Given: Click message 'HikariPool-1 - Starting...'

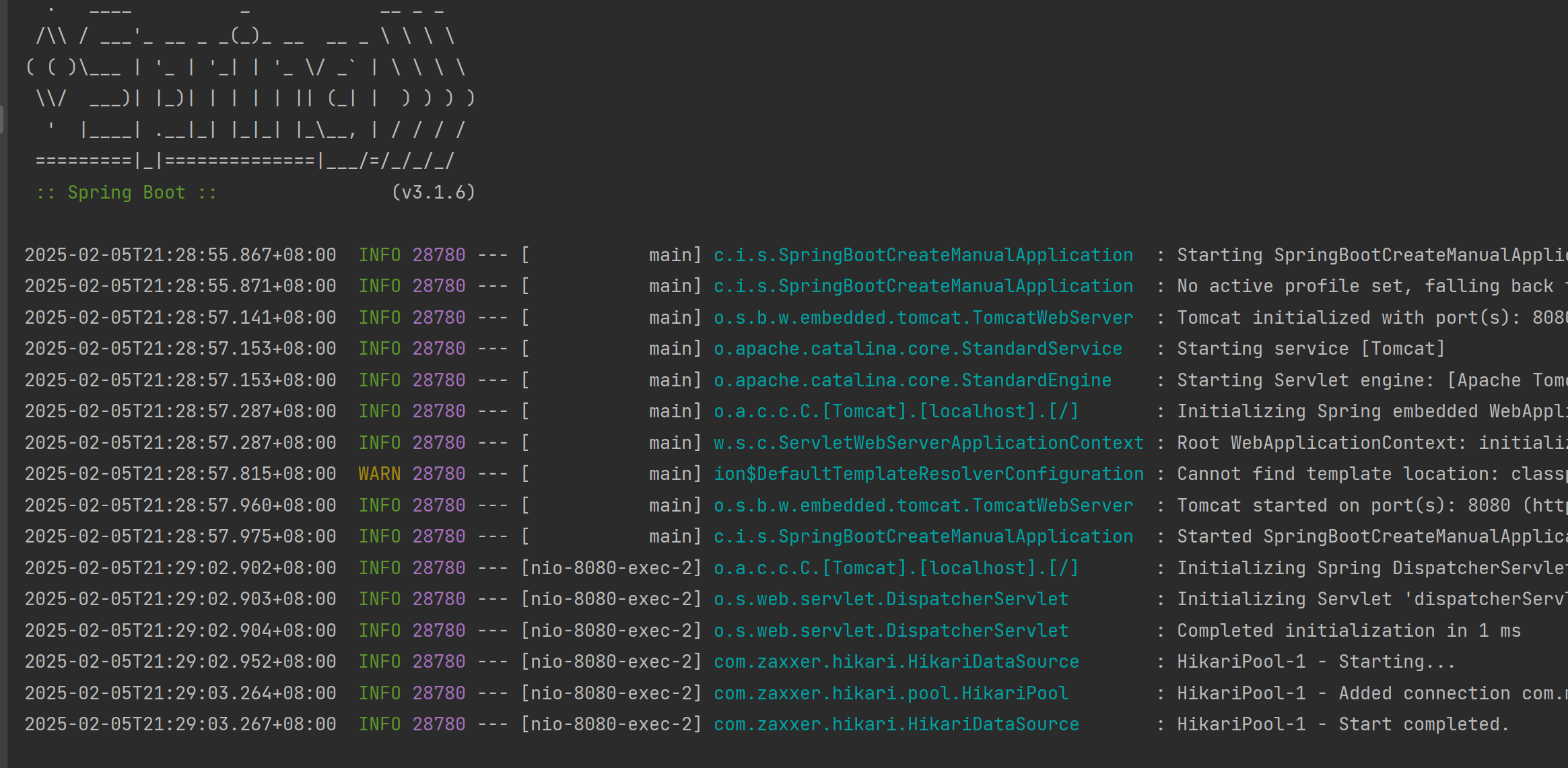Looking at the screenshot, I should pyautogui.click(x=1316, y=662).
